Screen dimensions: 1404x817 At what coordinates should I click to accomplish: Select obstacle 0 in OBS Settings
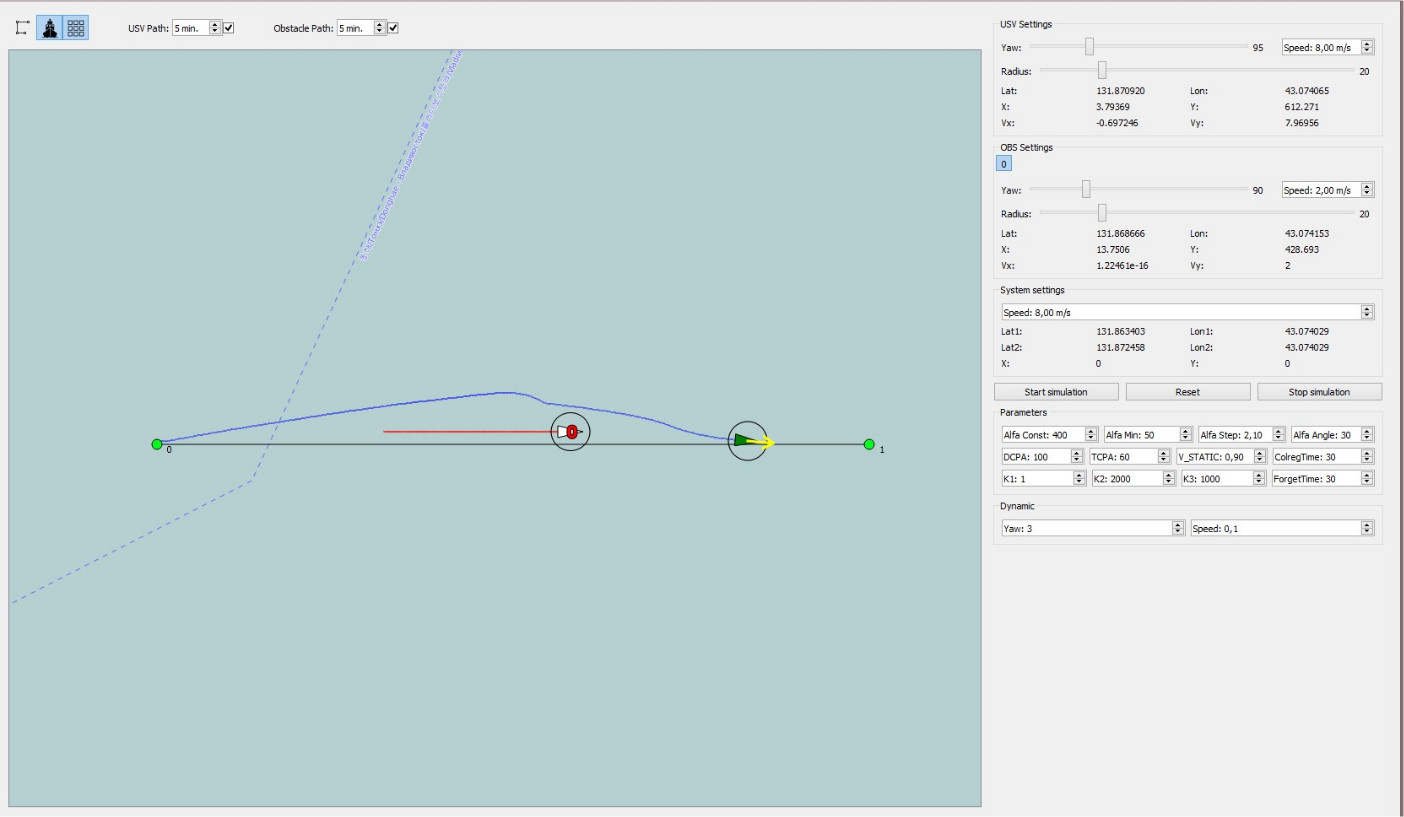(1005, 164)
